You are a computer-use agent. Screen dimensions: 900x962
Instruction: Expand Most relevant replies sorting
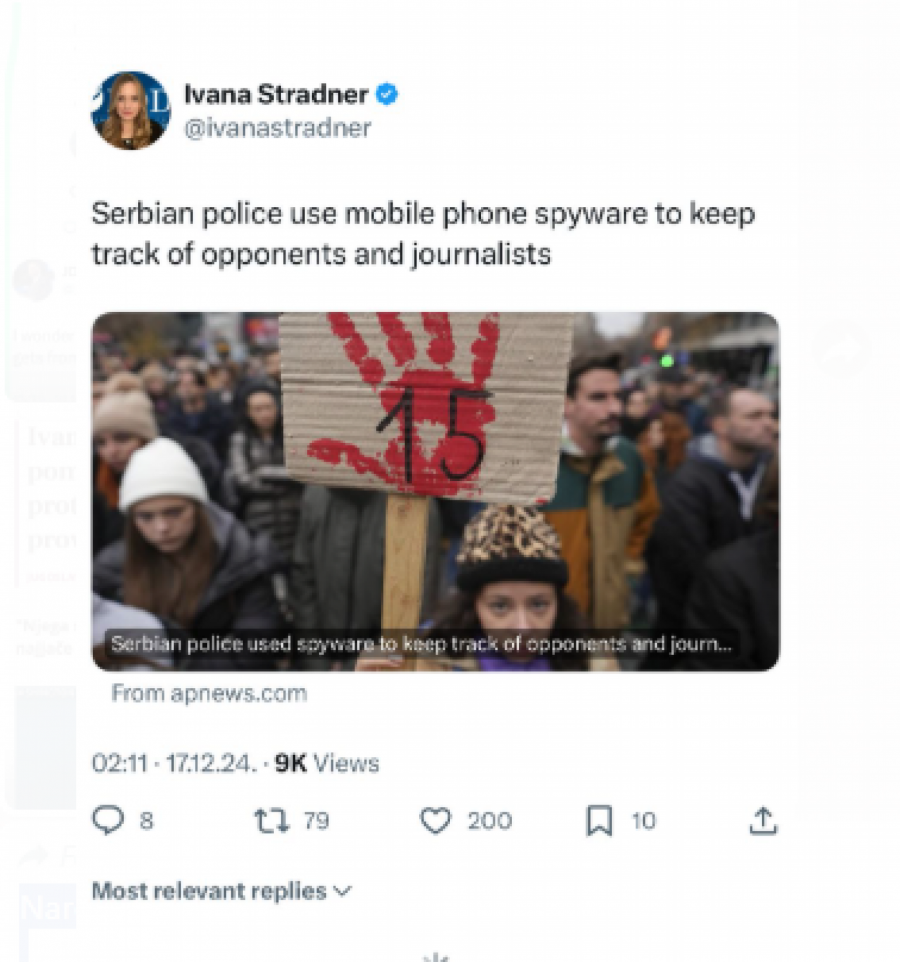pos(221,891)
